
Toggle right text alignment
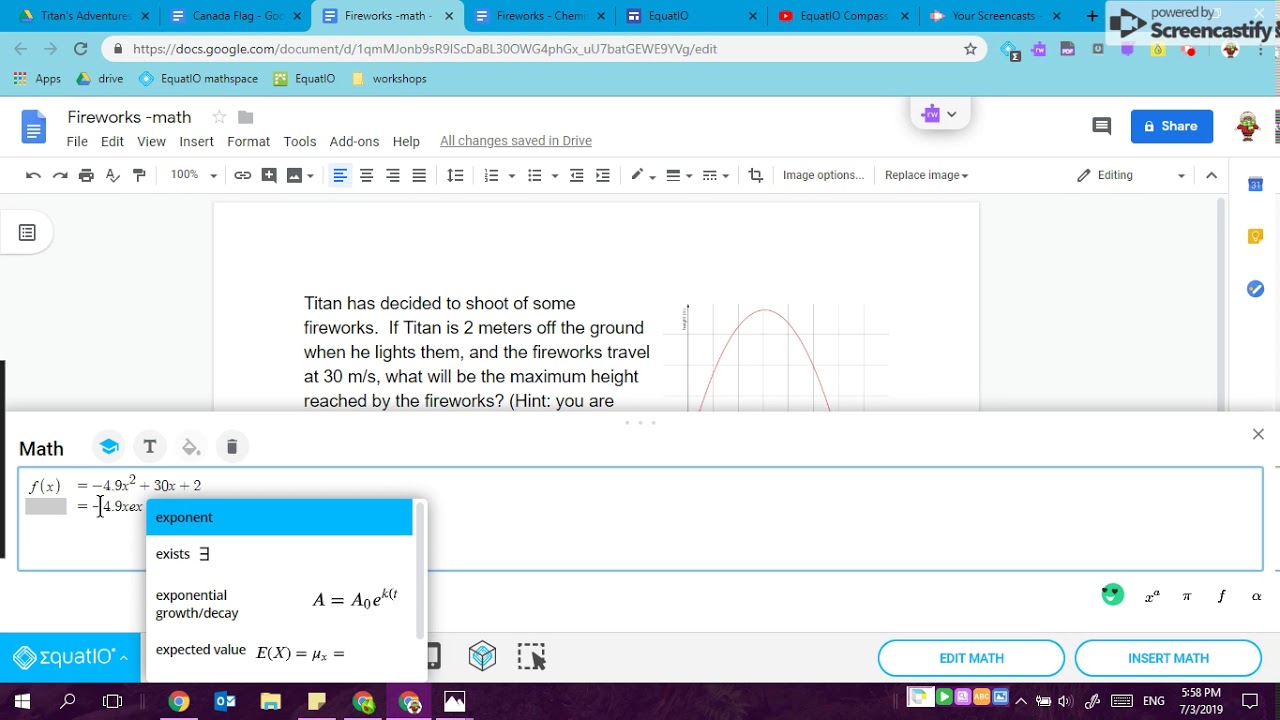click(393, 175)
